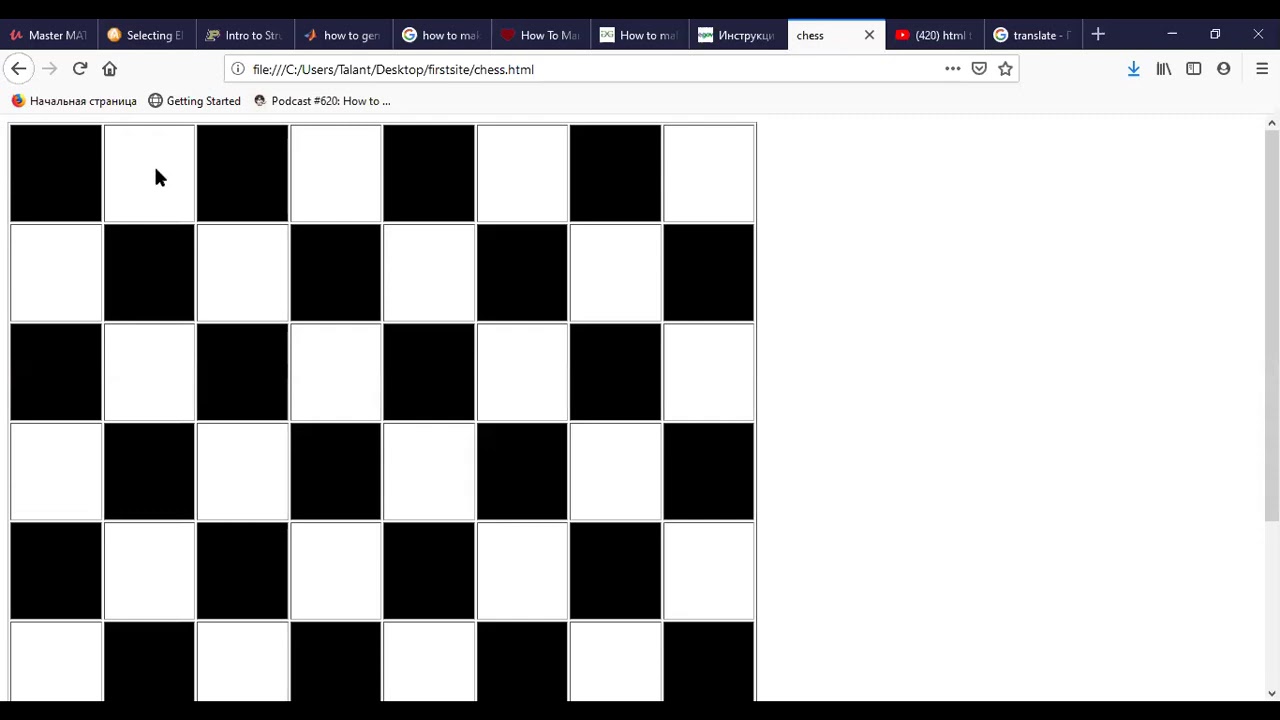Save page to Pocket icon
Viewport: 1280px width, 720px height.
point(979,69)
